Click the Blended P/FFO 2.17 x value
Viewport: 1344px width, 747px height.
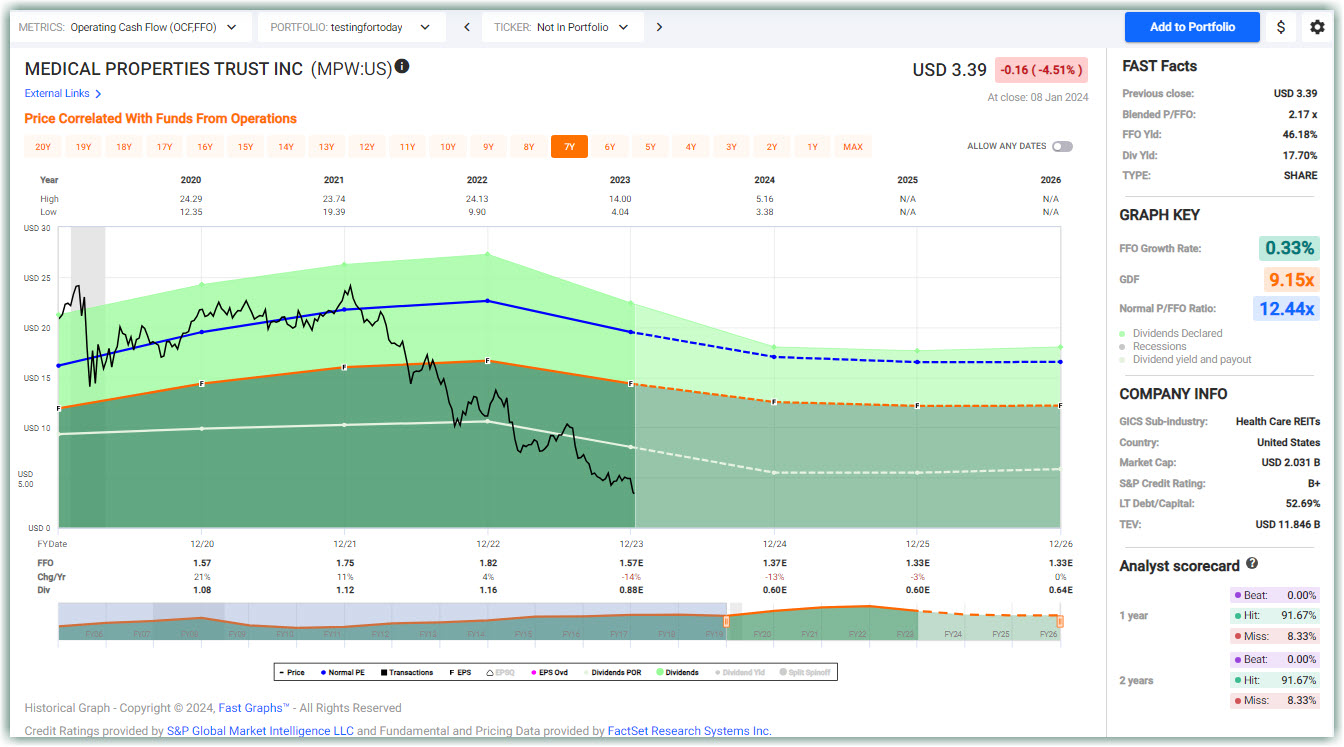tap(1301, 114)
